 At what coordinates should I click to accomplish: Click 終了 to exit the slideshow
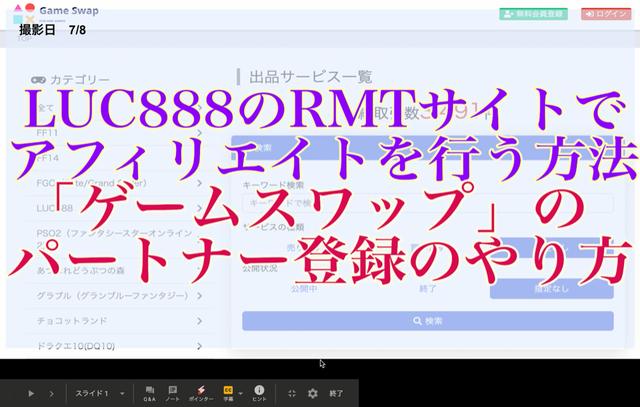pos(336,394)
